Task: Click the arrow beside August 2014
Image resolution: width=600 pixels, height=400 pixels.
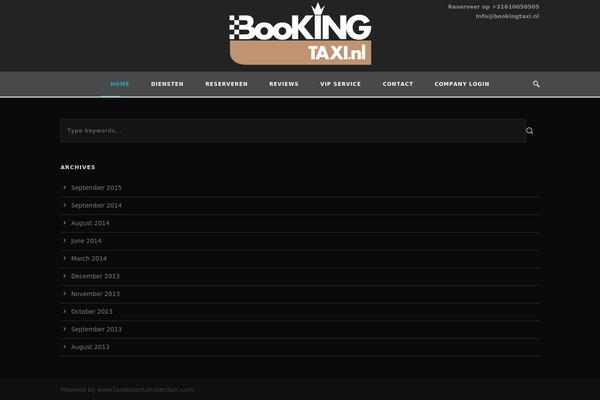Action: pyautogui.click(x=65, y=223)
